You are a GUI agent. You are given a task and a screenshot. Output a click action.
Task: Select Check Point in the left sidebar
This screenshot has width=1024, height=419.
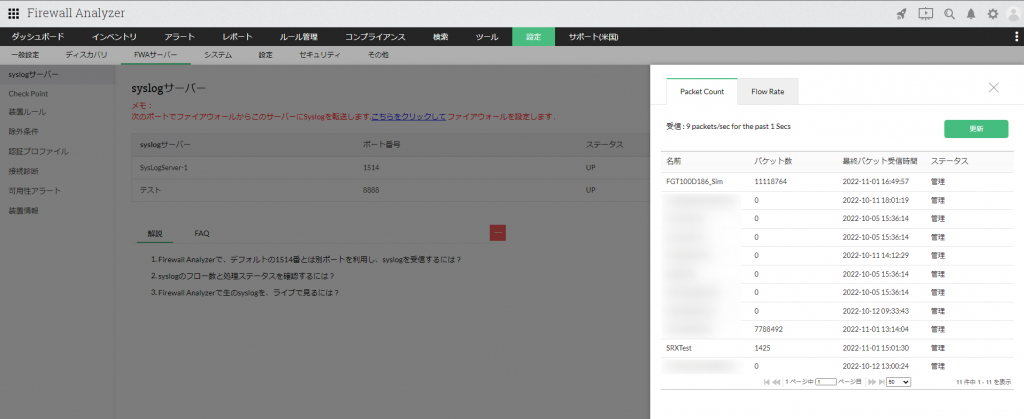coord(31,93)
